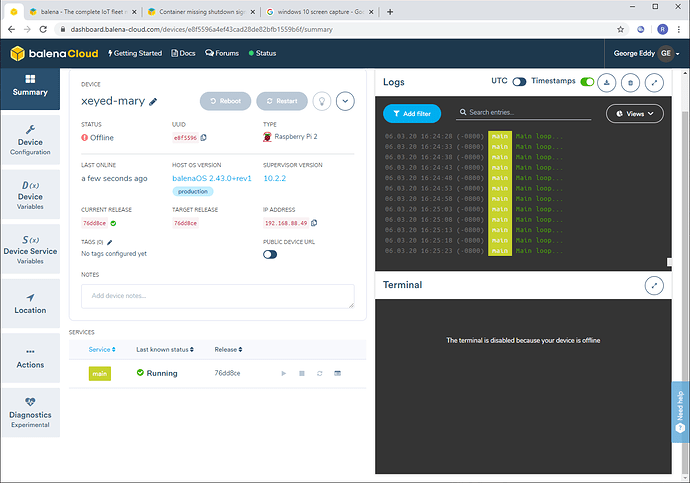Expand the Terminal panel fullscreen
This screenshot has height=483, width=690.
pyautogui.click(x=654, y=285)
